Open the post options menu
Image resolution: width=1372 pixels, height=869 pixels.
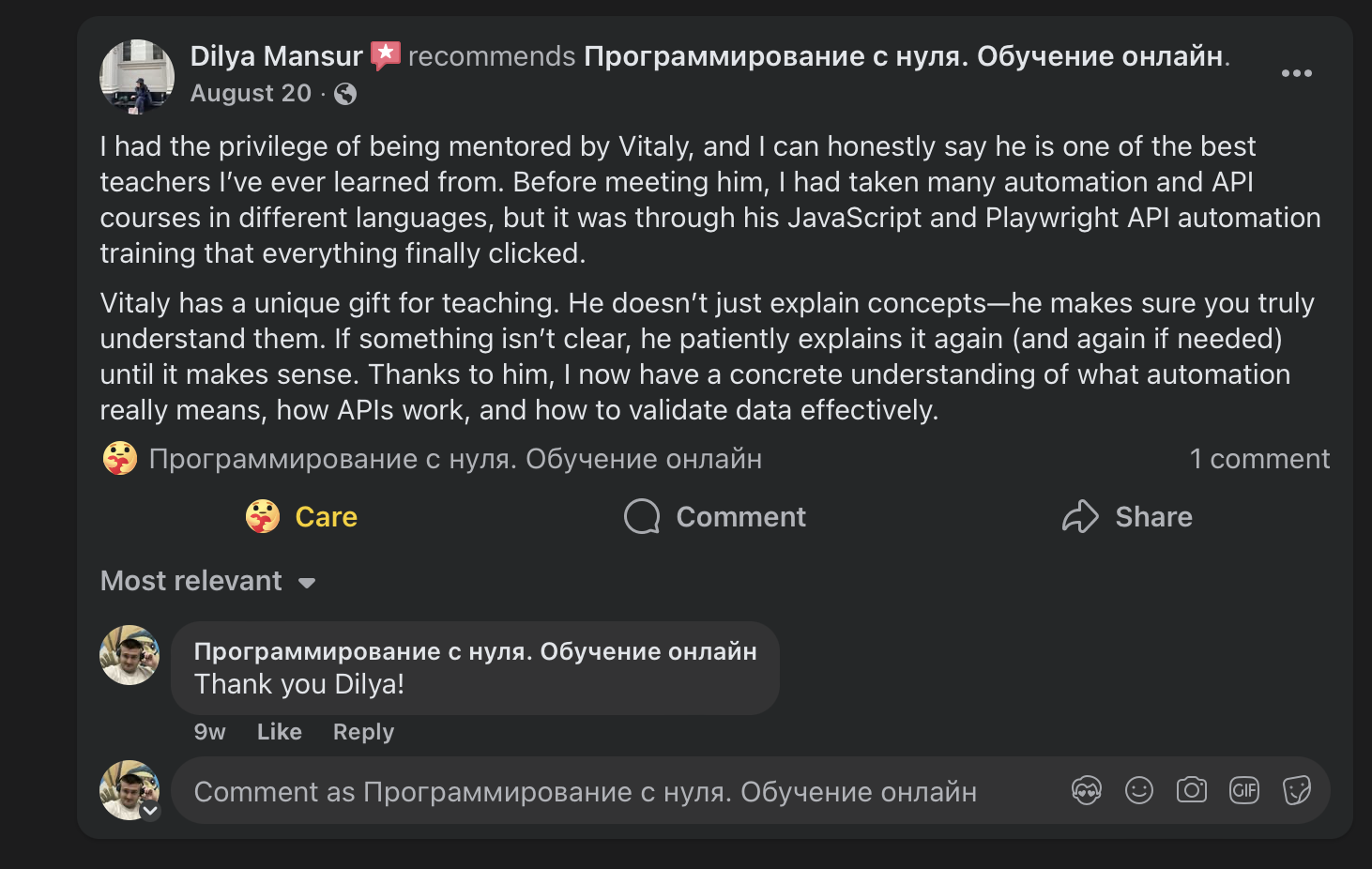(x=1297, y=72)
